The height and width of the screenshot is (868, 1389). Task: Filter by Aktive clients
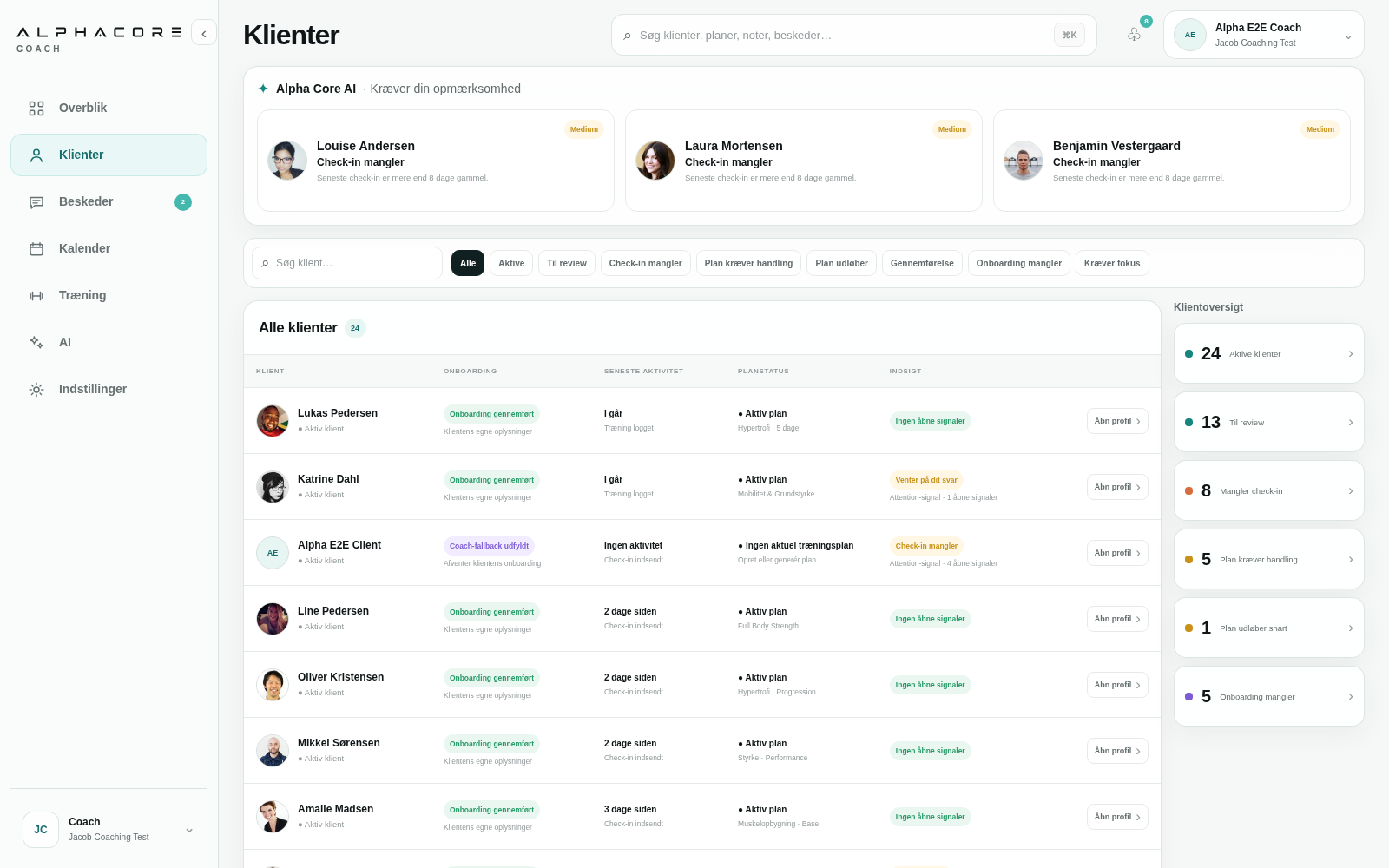(x=511, y=263)
